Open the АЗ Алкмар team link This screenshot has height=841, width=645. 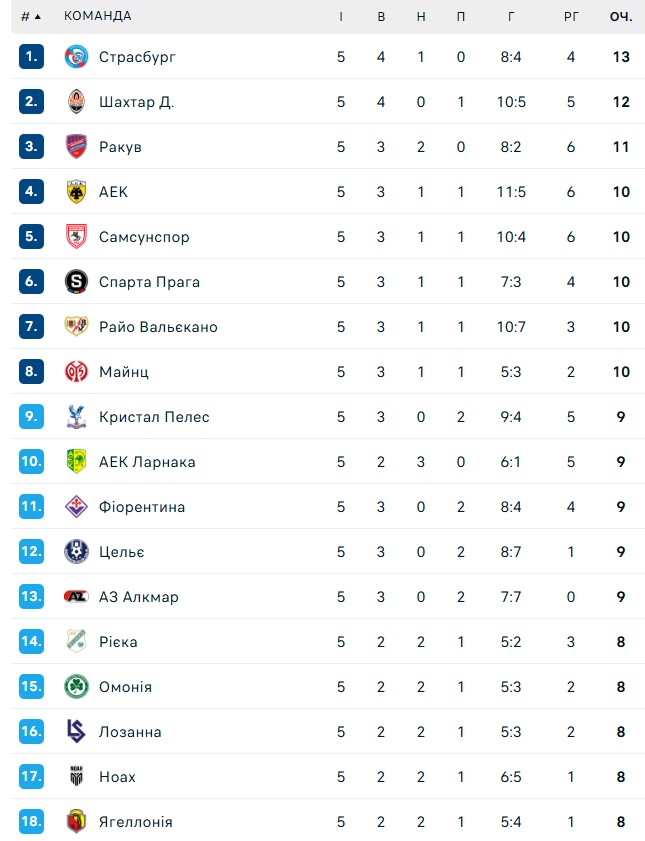[139, 597]
